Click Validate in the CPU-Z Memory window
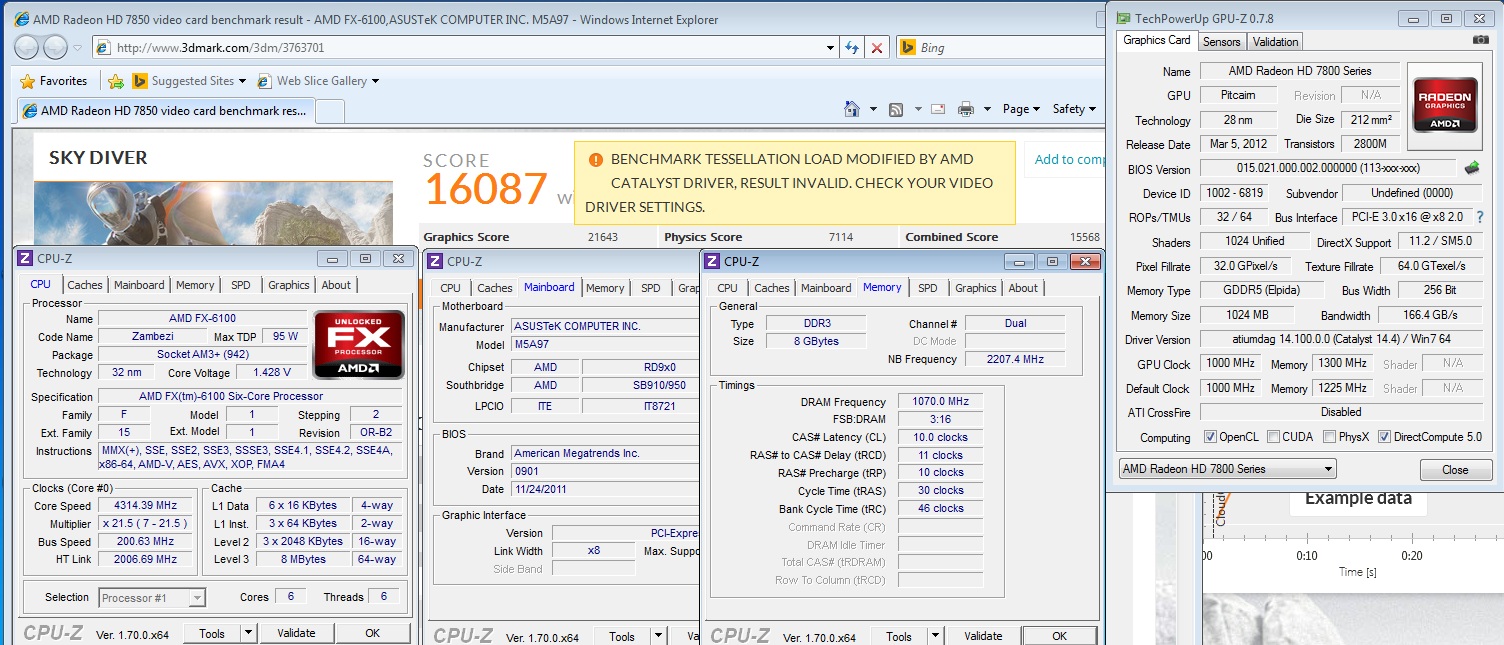The width and height of the screenshot is (1504, 645). (x=983, y=636)
